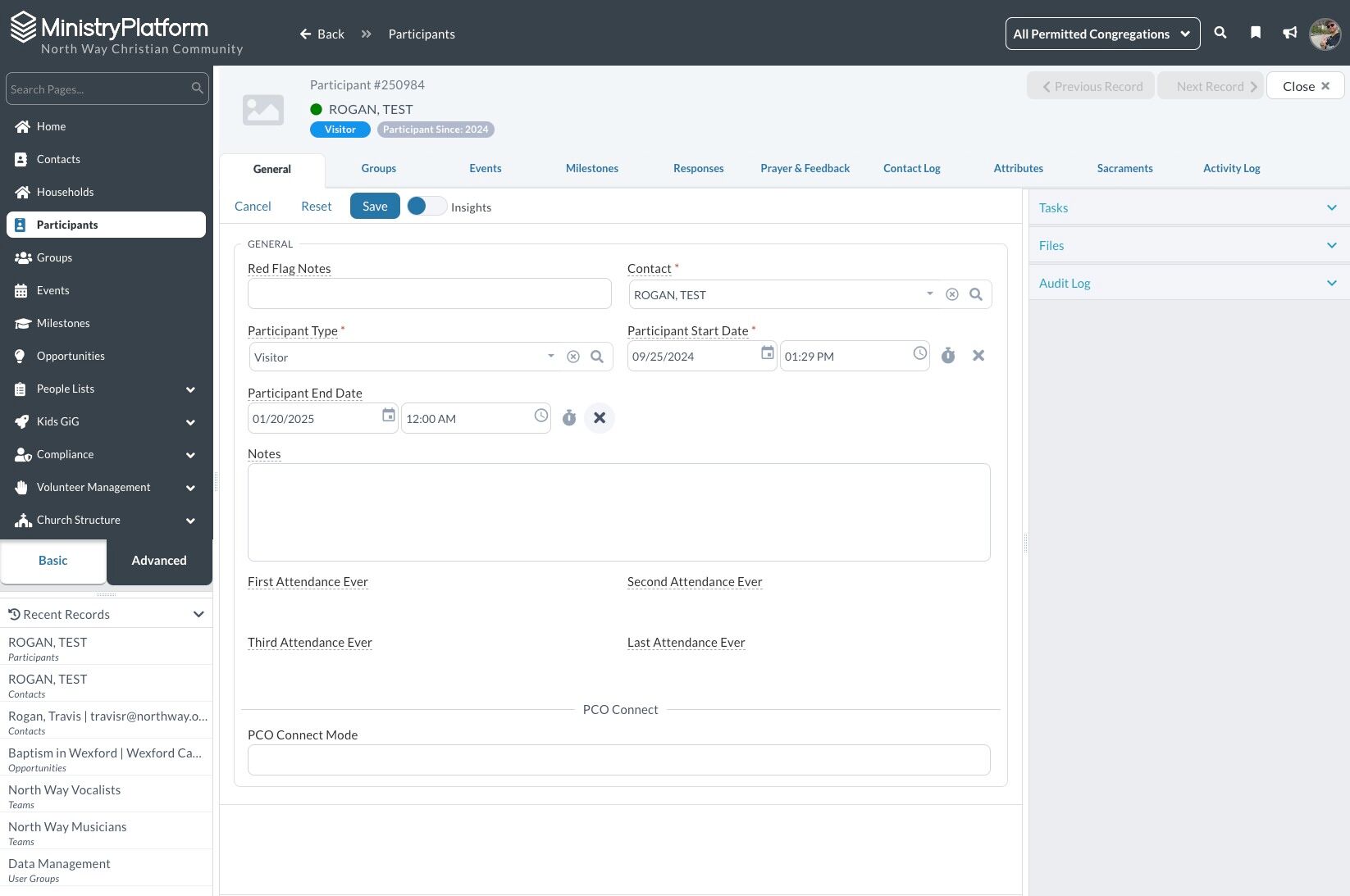Open All Permitted Congregations dropdown
Image resolution: width=1350 pixels, height=896 pixels.
tap(1101, 34)
